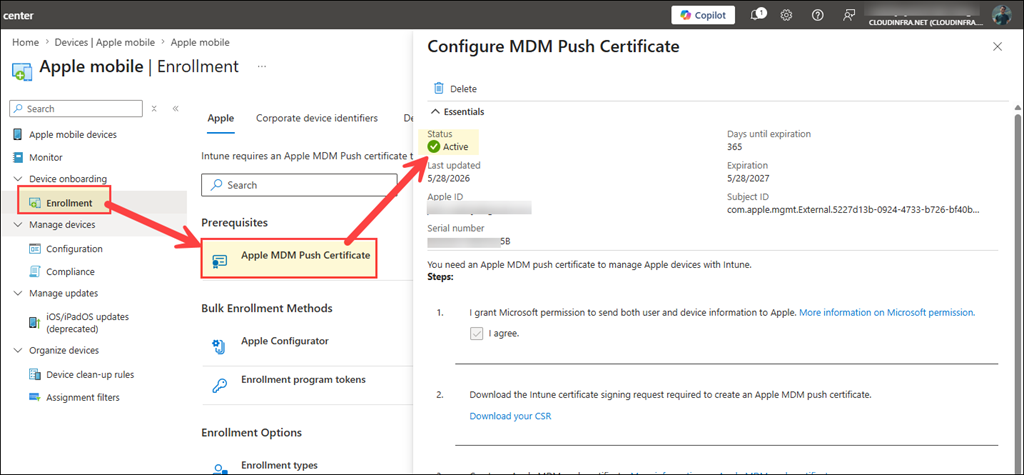The width and height of the screenshot is (1024, 475).
Task: Open Monitor in the sidebar
Action: click(x=46, y=157)
